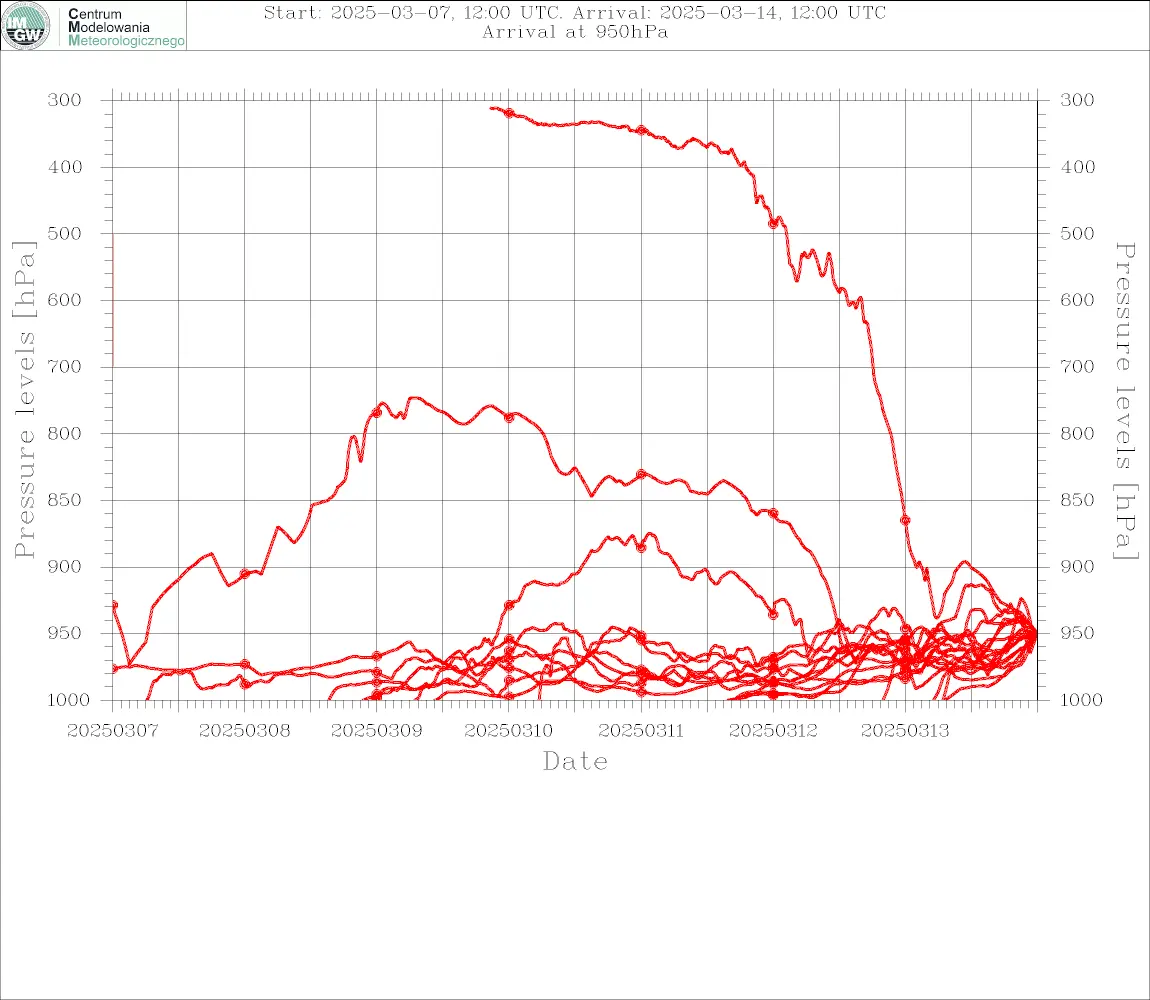Viewport: 1150px width, 1000px height.
Task: Click the trajectory marker near 885 hPa on 20250311
Action: [x=641, y=547]
